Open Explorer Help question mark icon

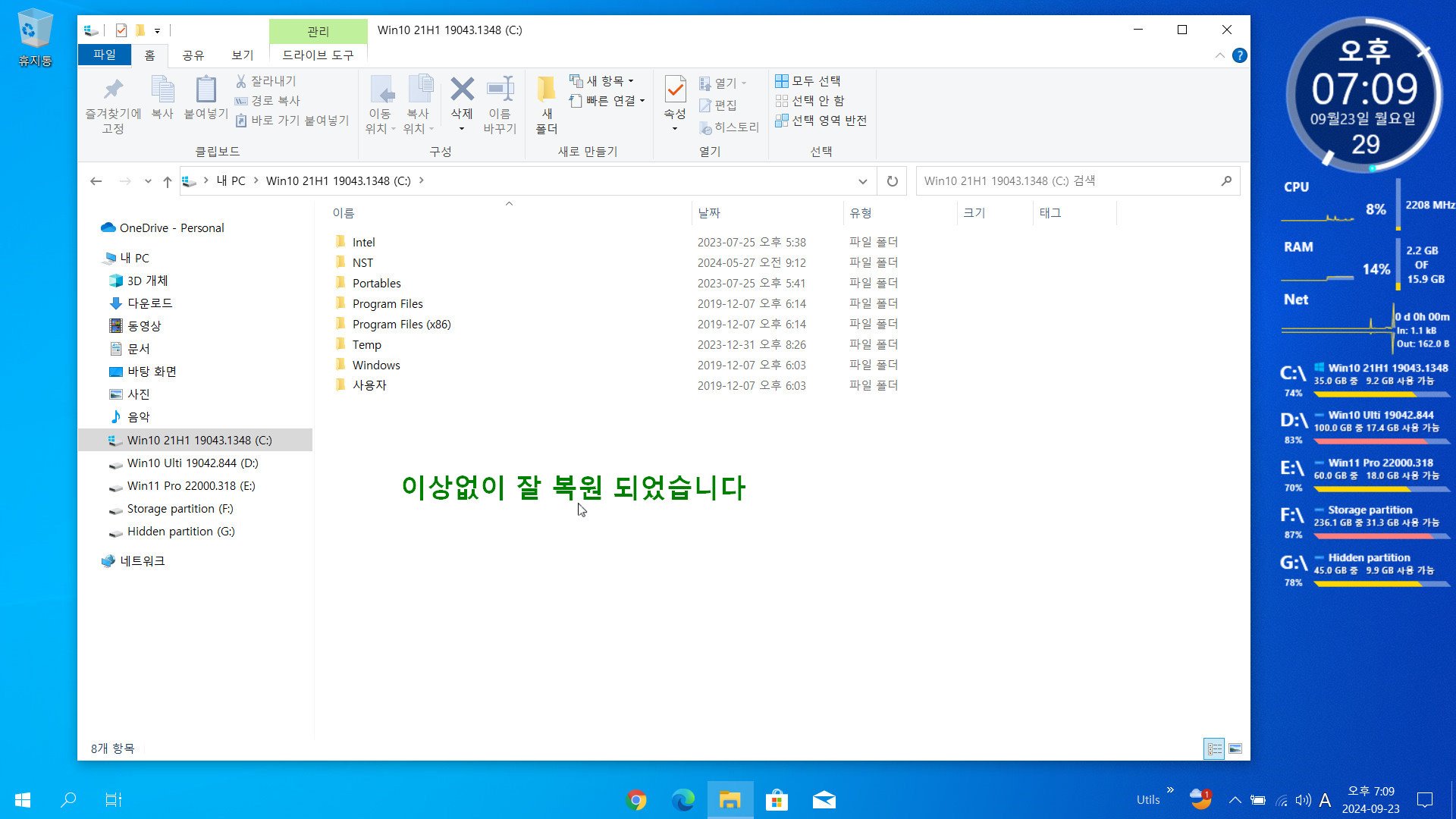point(1240,55)
